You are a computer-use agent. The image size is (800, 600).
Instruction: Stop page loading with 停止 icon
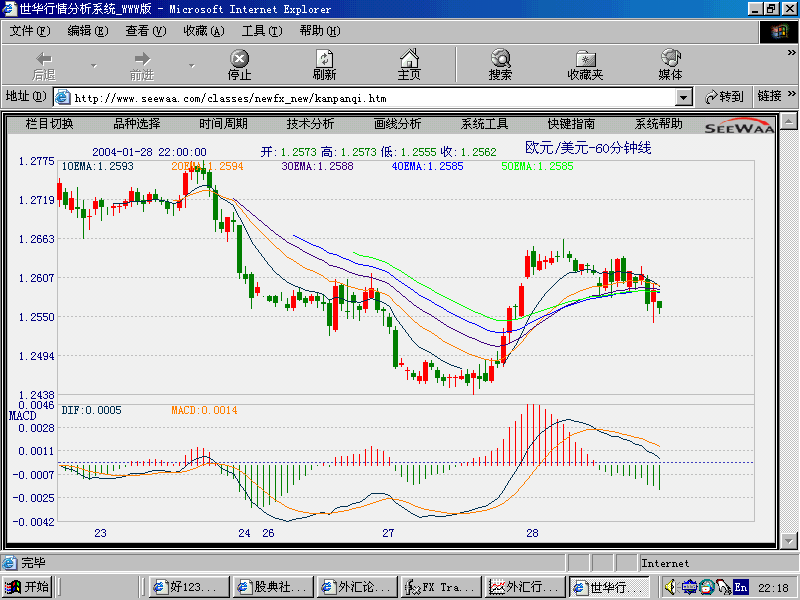239,58
